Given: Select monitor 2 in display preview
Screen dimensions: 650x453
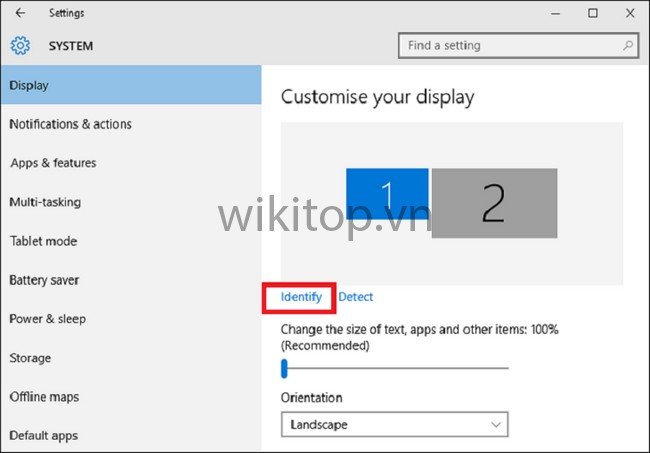Looking at the screenshot, I should 493,203.
